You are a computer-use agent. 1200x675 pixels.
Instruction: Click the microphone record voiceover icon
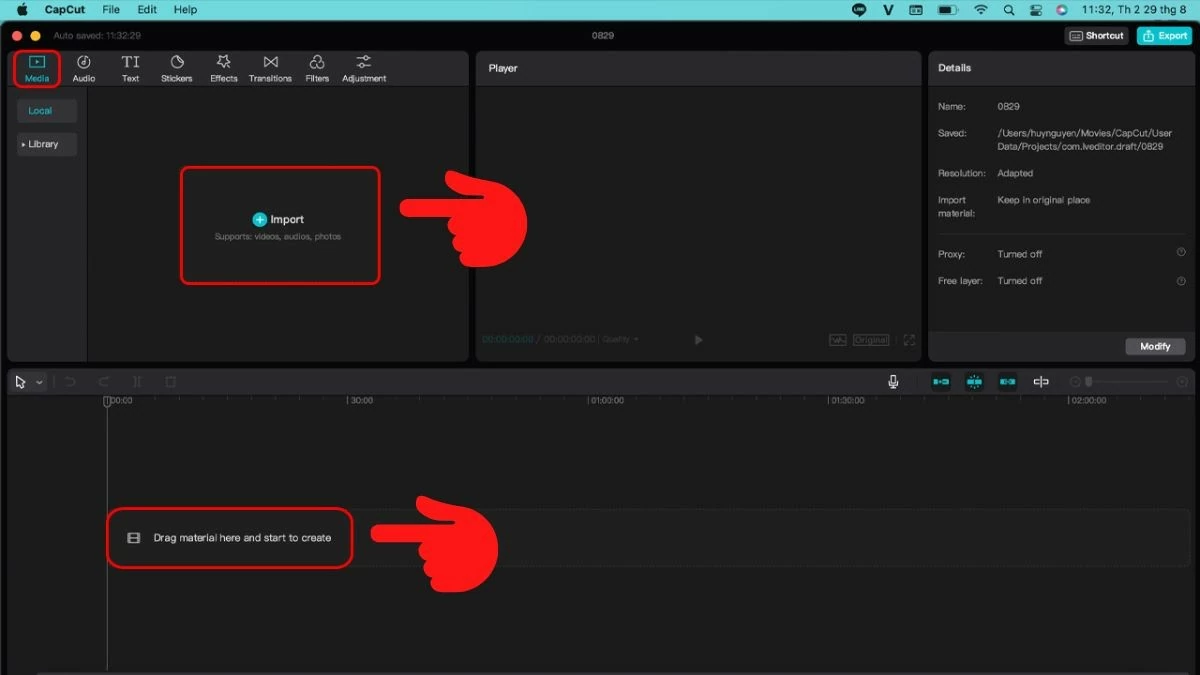coord(893,382)
